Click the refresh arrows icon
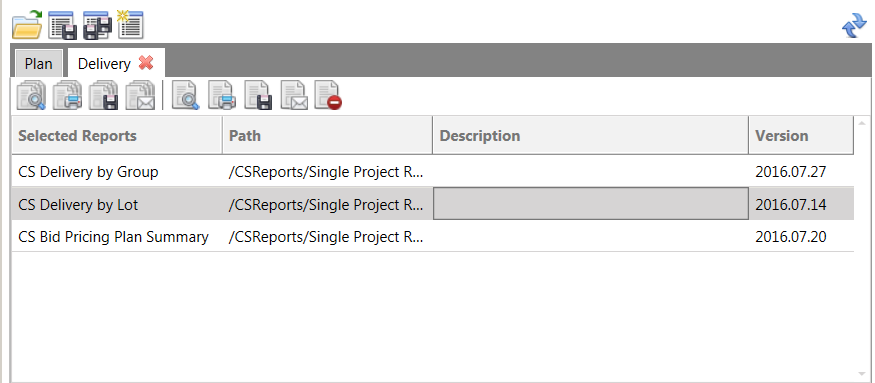Viewport: 875px width, 383px height. click(854, 26)
